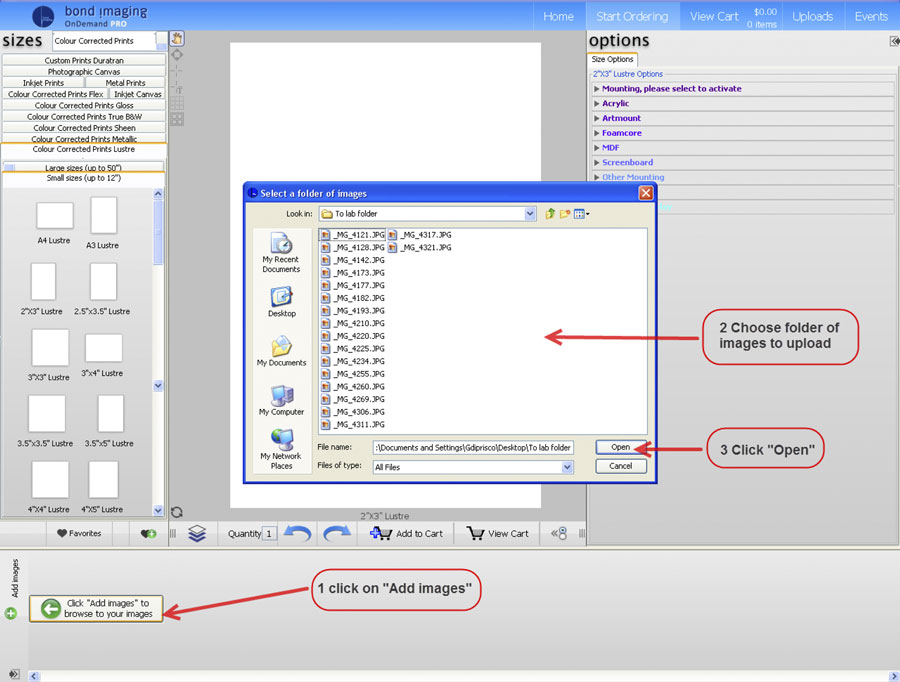This screenshot has width=900, height=682.
Task: Open My Computer in dialog sidebar
Action: tap(281, 400)
